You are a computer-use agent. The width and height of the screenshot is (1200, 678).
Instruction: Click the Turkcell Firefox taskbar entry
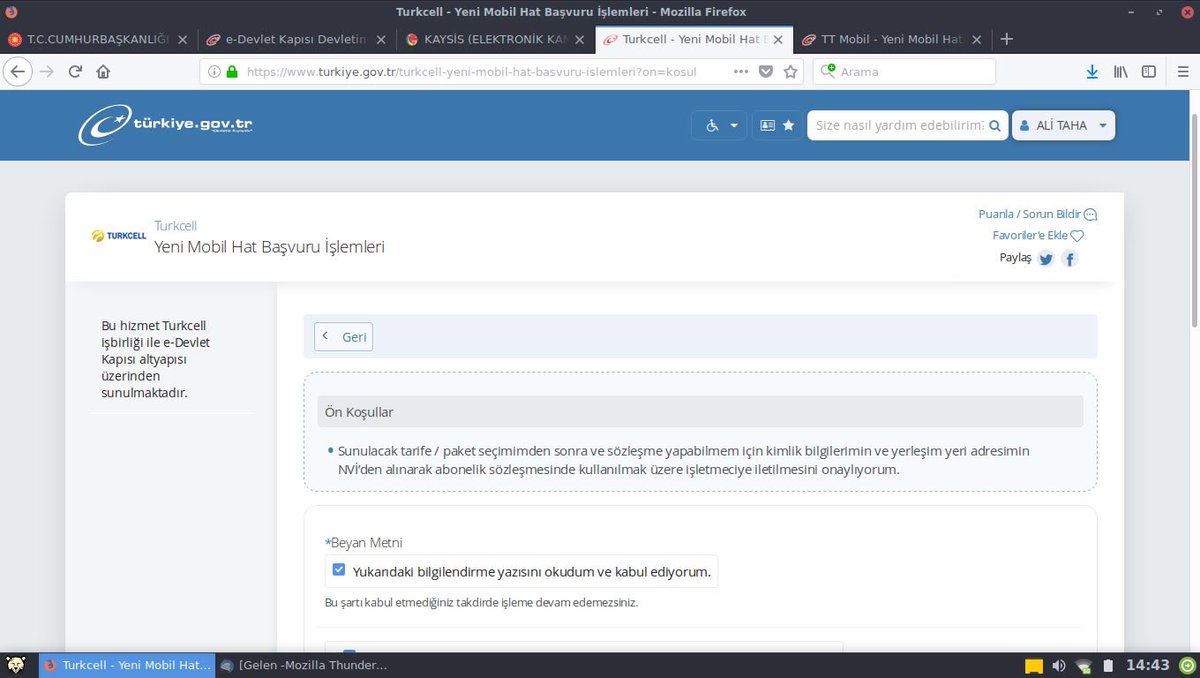tap(127, 665)
